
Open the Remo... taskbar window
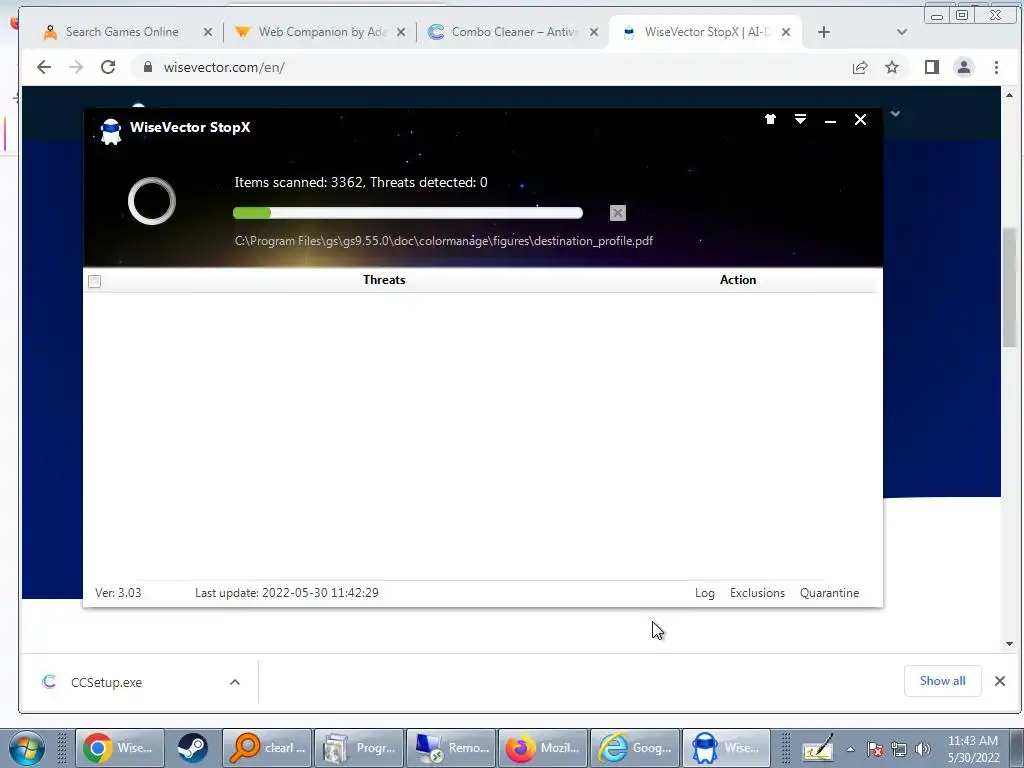pyautogui.click(x=451, y=748)
